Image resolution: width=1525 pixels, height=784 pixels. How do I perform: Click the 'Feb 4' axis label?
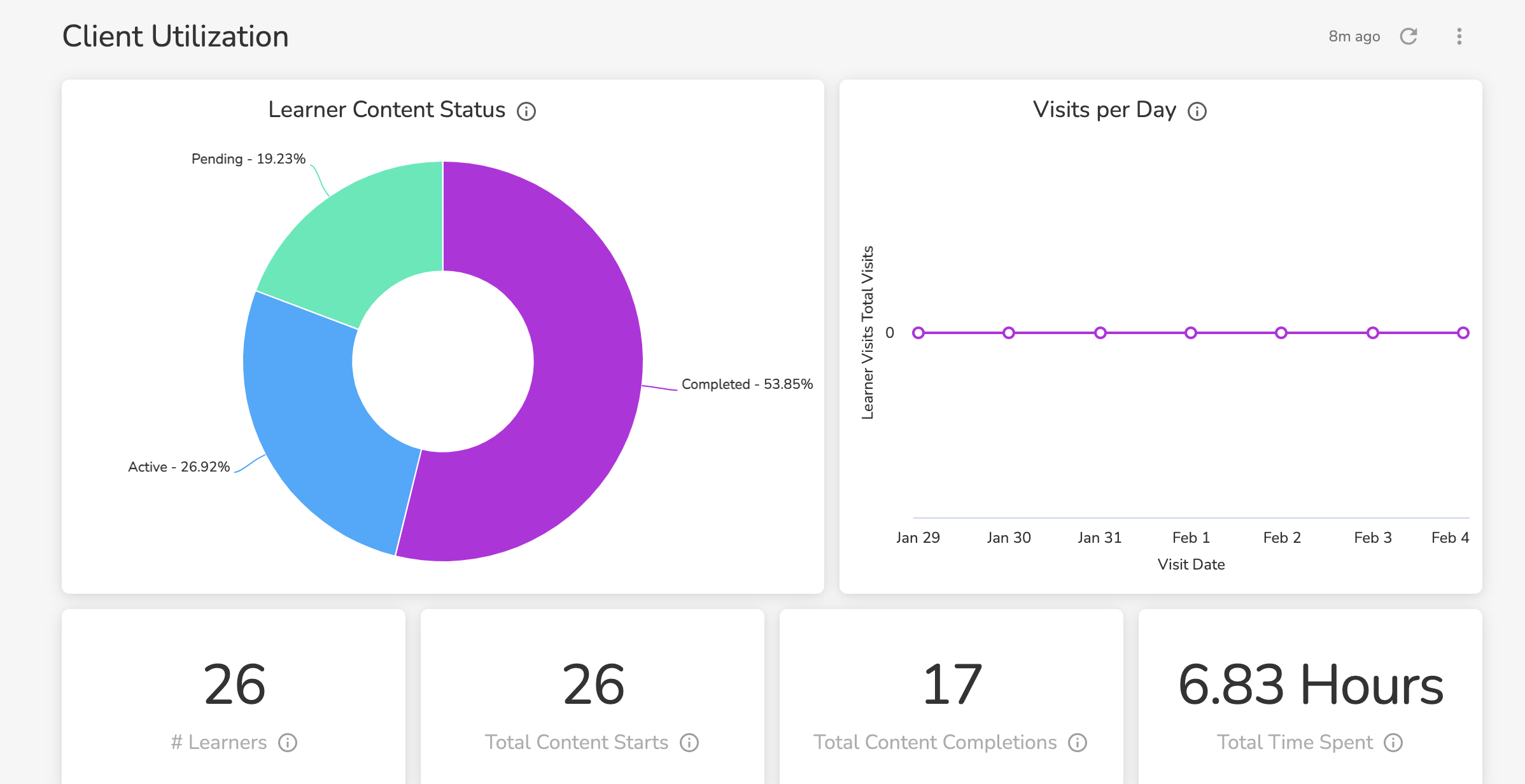tap(1450, 538)
